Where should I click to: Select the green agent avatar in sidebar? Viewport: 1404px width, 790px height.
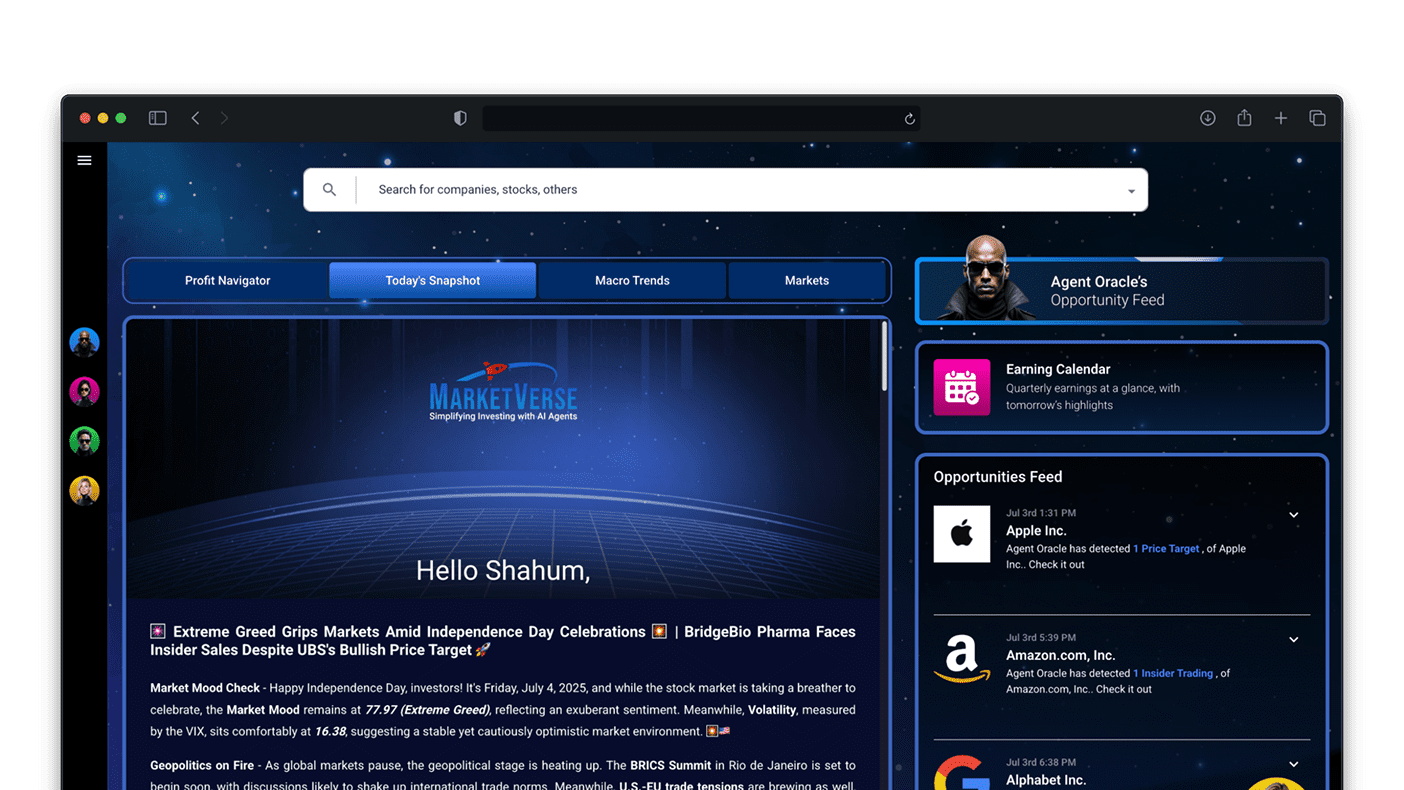point(84,441)
